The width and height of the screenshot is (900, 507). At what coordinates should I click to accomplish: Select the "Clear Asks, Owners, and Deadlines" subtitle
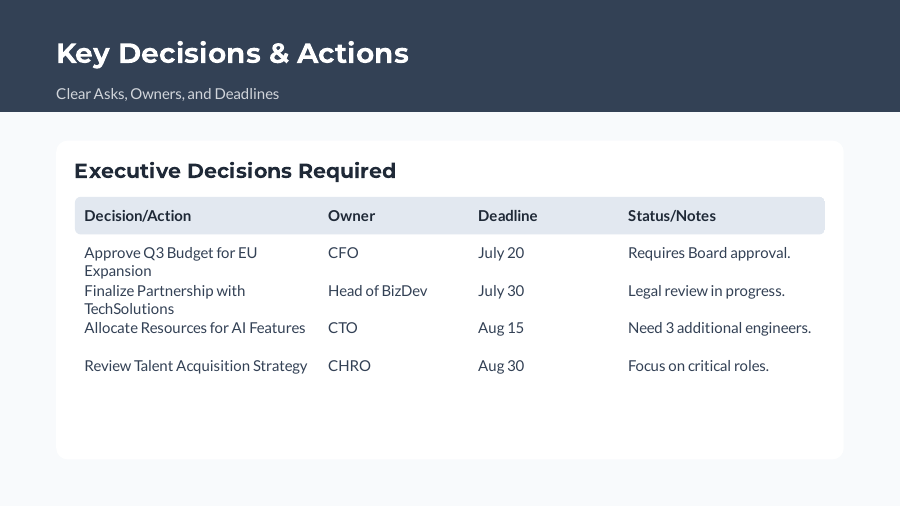167,94
